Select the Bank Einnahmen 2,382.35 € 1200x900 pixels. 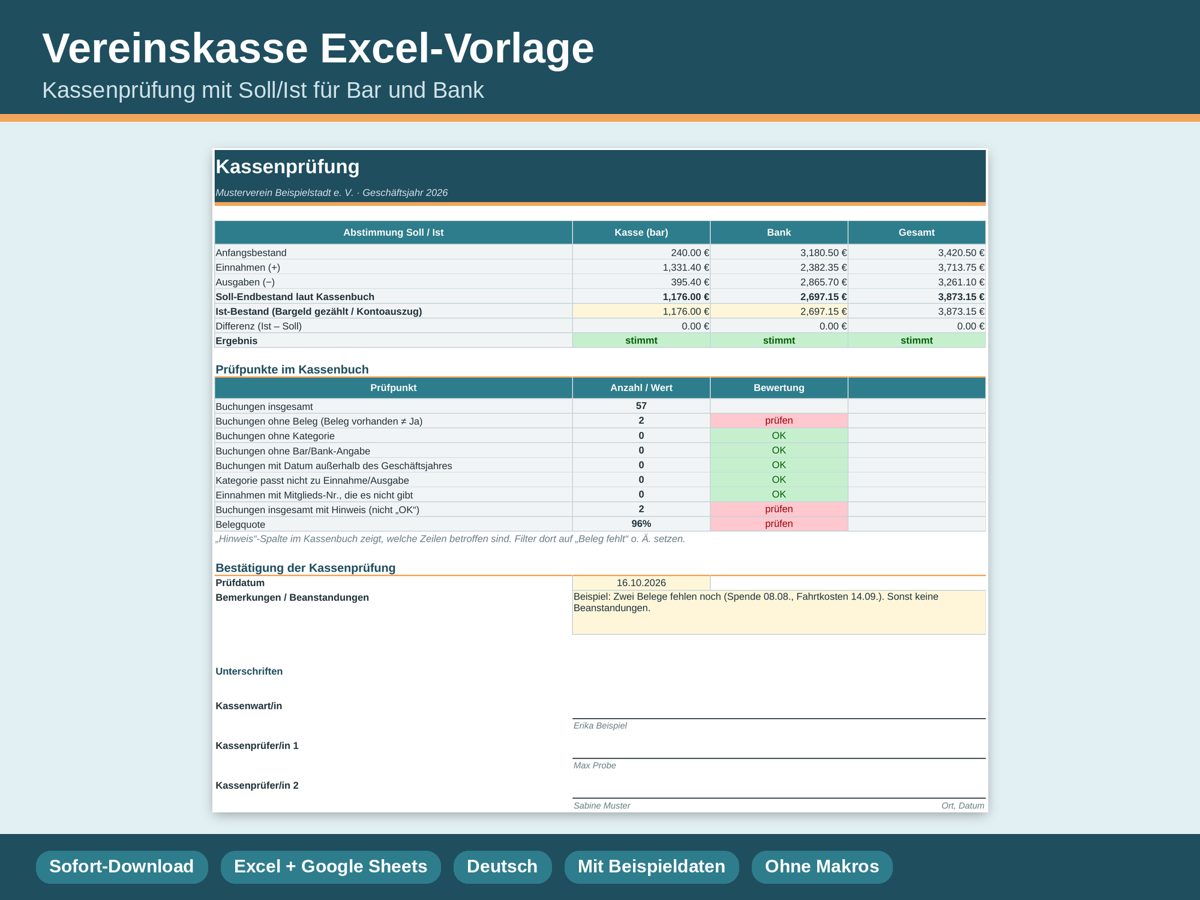(823, 268)
